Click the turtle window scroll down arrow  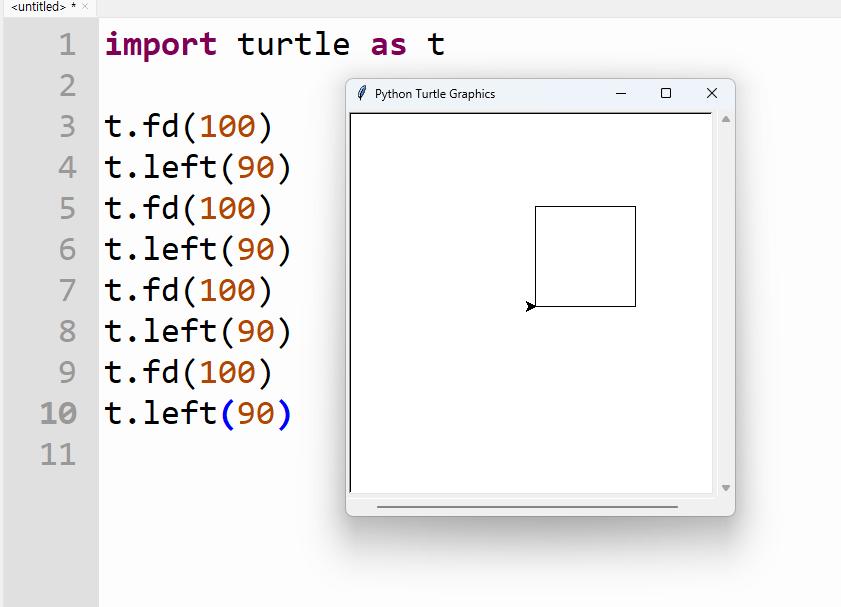[x=726, y=488]
